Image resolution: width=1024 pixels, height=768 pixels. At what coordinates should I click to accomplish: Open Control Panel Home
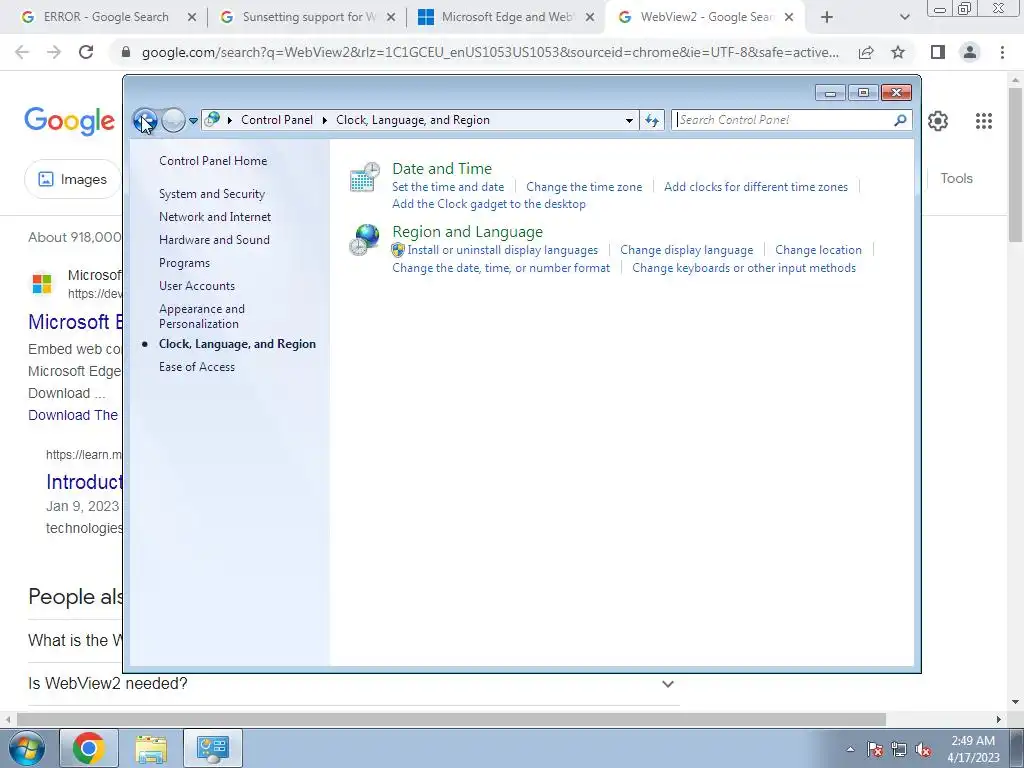(213, 161)
